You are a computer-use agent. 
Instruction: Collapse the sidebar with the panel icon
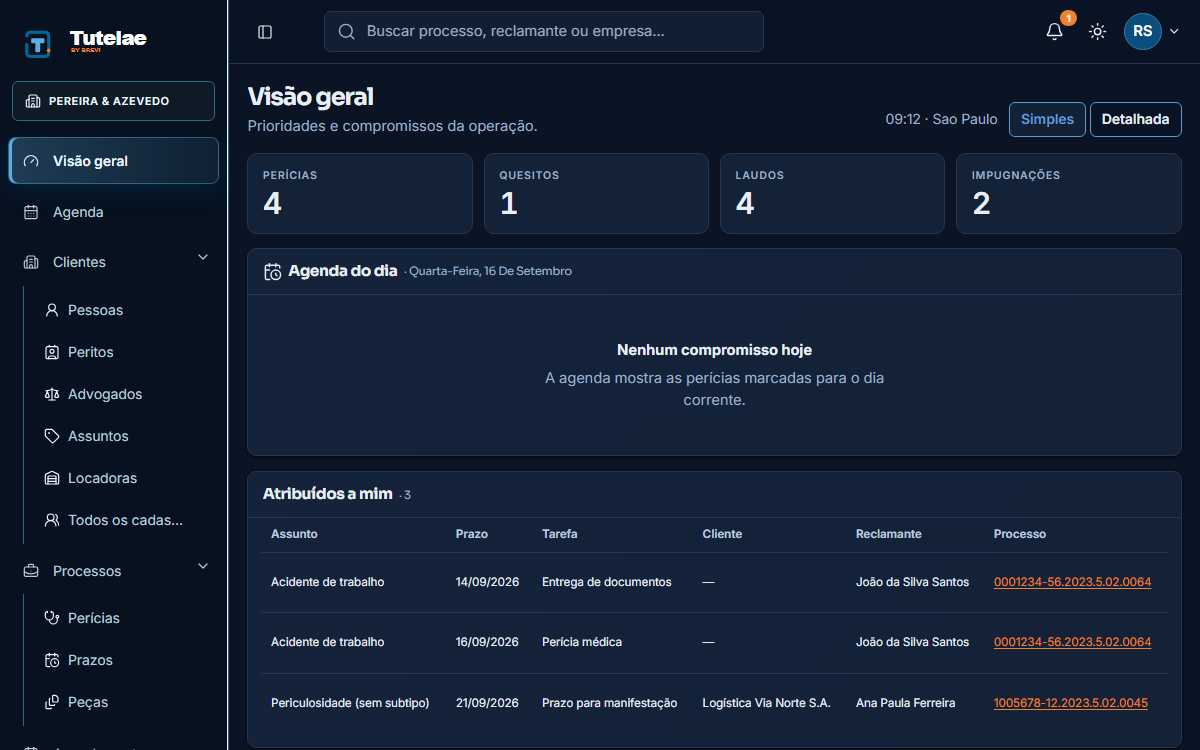click(x=265, y=32)
